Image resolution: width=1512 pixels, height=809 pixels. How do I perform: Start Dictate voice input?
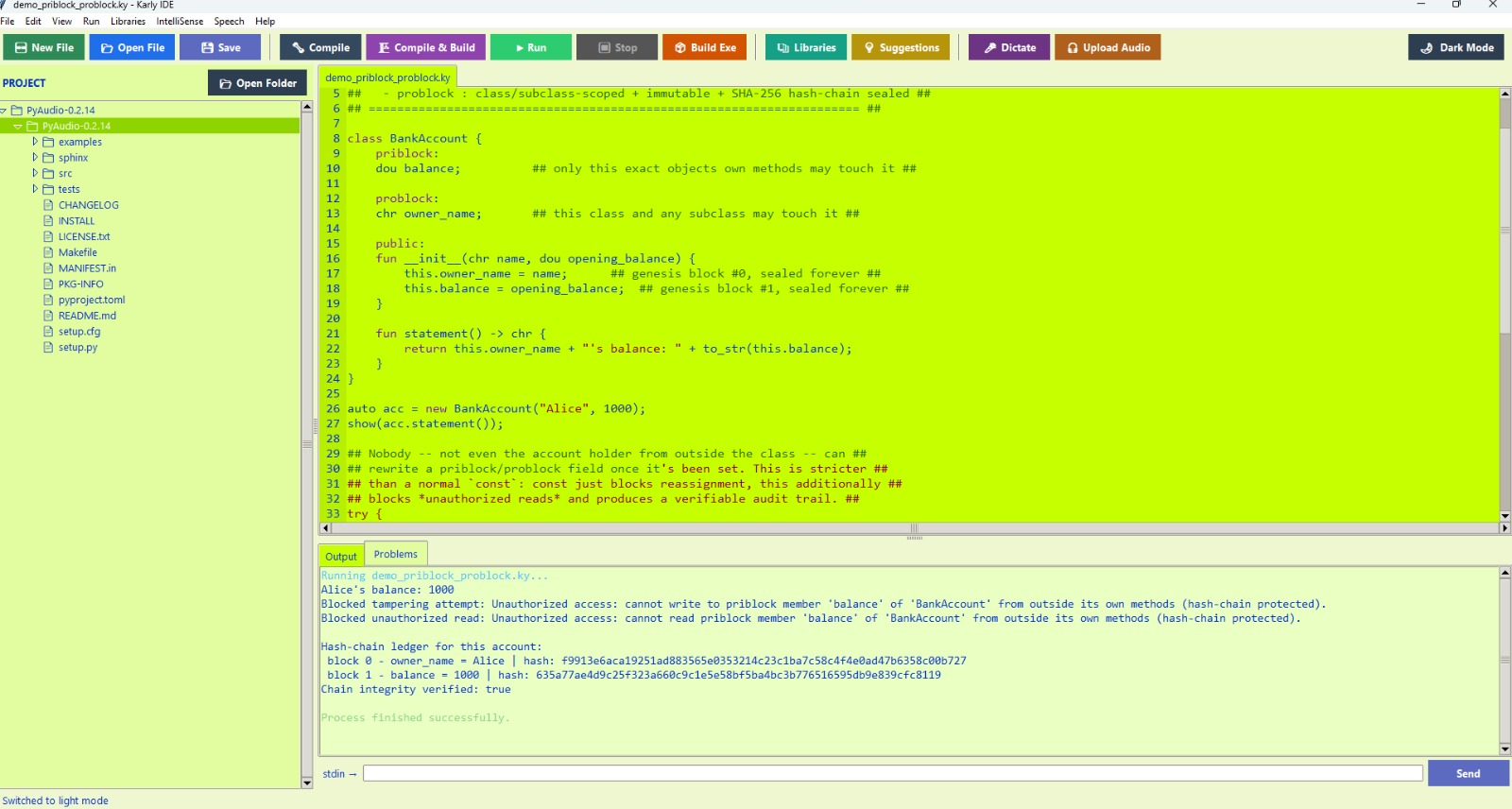point(1009,47)
